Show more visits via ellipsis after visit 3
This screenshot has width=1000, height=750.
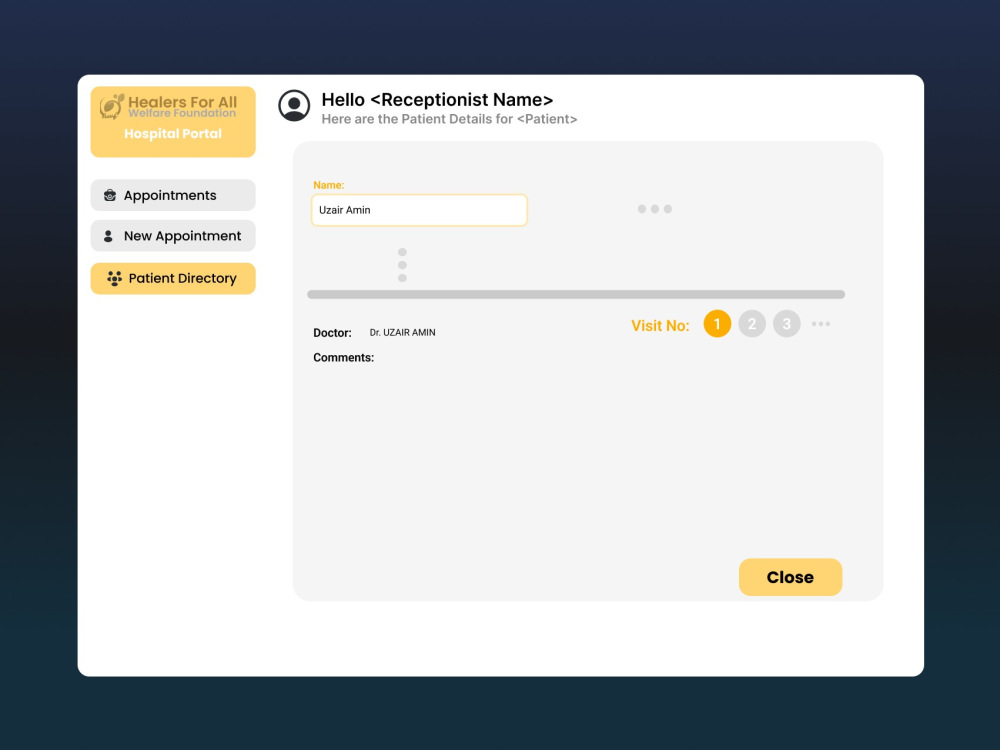tap(821, 324)
